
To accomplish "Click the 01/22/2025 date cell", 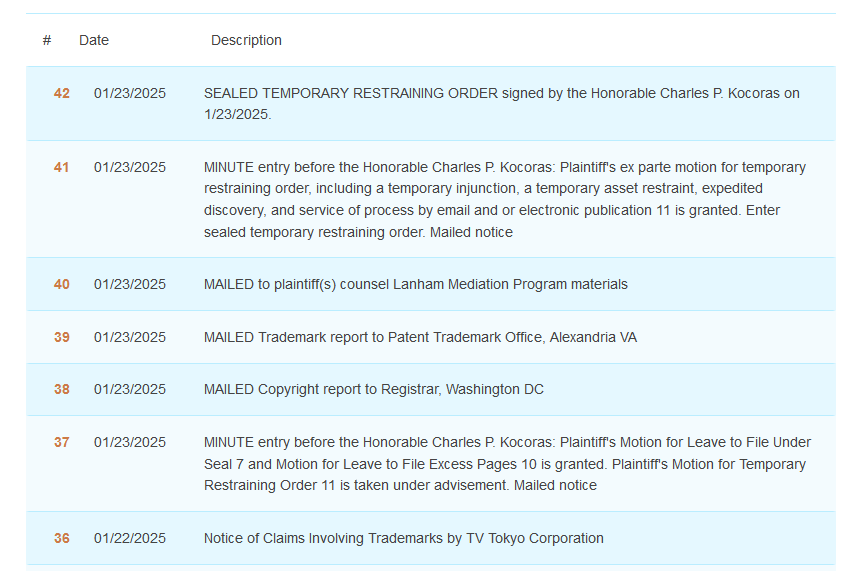I will pos(130,538).
